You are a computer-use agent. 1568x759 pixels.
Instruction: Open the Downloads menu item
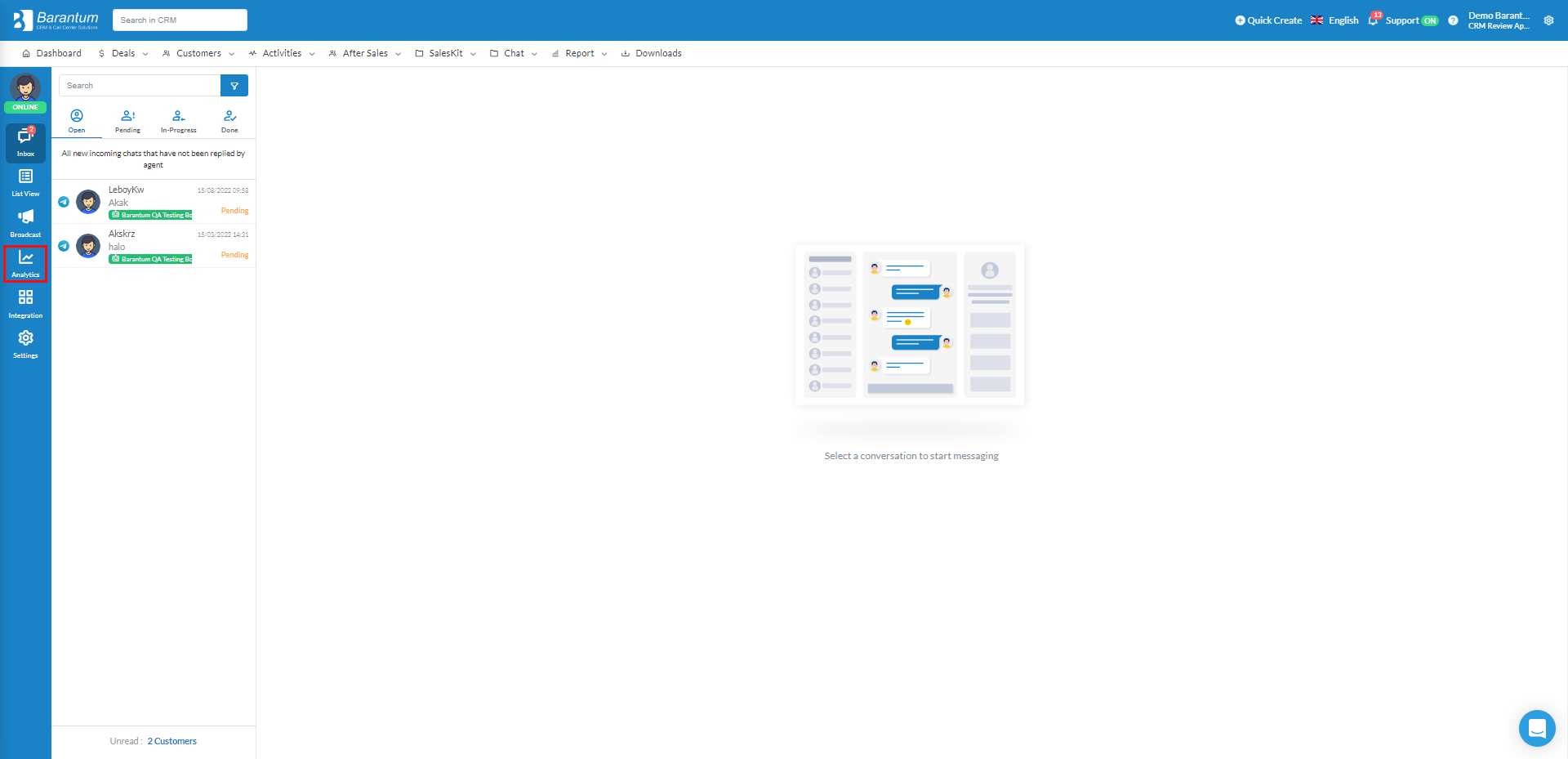pos(651,53)
